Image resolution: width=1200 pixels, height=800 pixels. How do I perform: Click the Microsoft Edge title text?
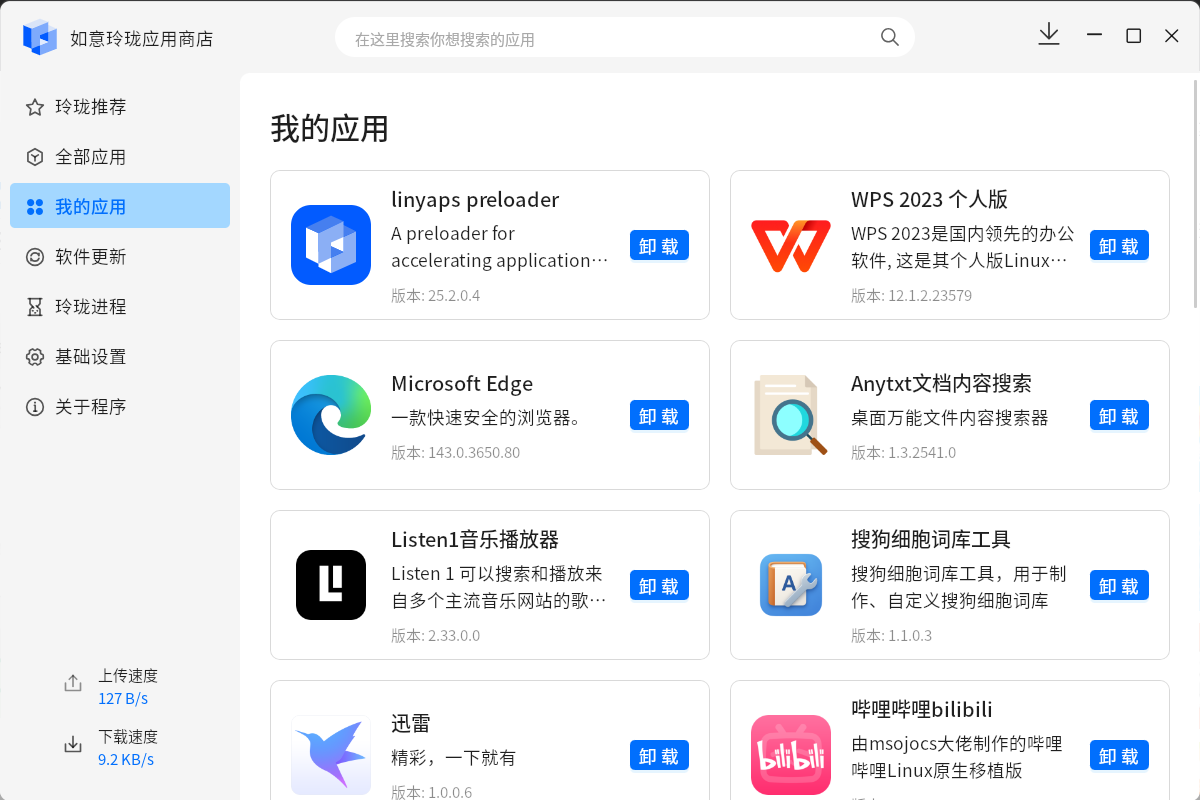tap(462, 384)
